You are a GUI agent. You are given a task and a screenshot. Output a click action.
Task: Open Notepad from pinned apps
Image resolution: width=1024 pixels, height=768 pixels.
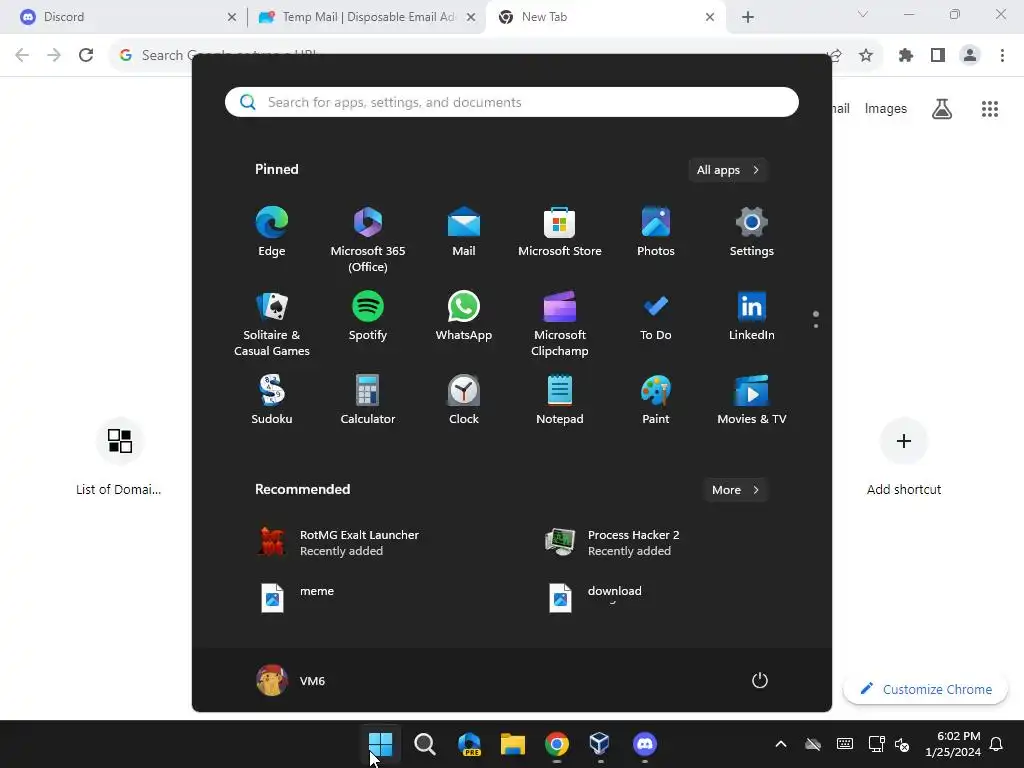[x=560, y=400]
